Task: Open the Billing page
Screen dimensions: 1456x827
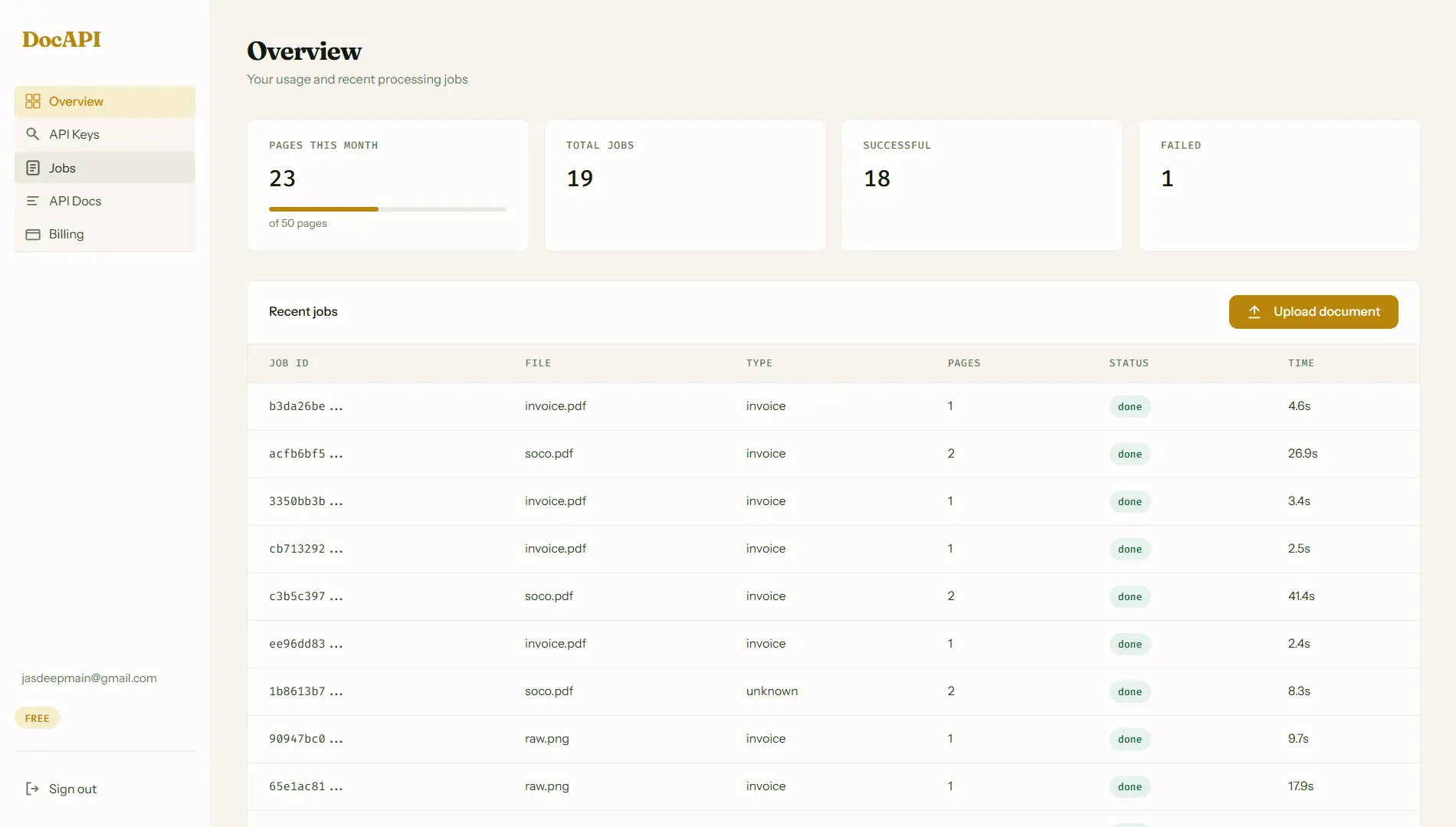Action: pos(105,234)
